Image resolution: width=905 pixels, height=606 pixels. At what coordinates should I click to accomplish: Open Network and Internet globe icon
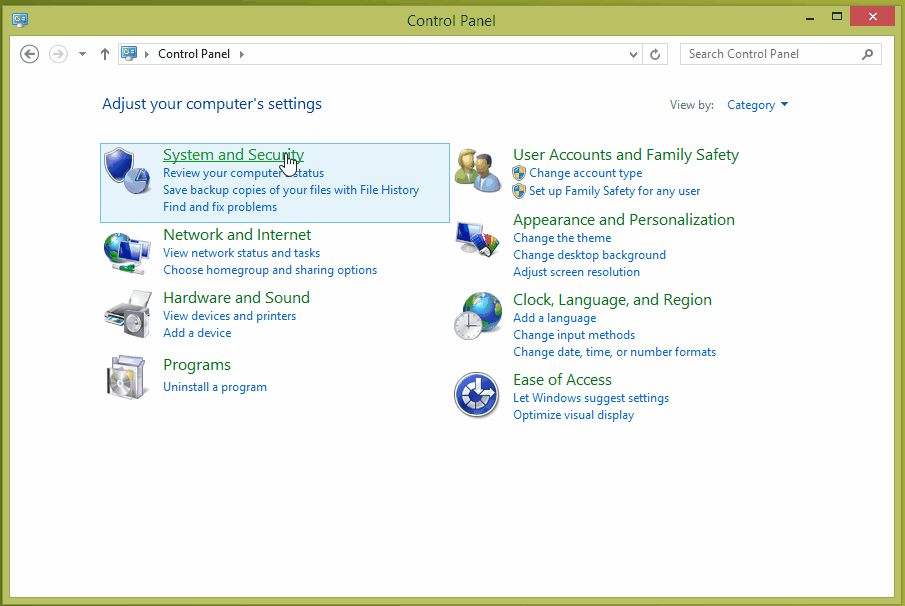(x=127, y=253)
